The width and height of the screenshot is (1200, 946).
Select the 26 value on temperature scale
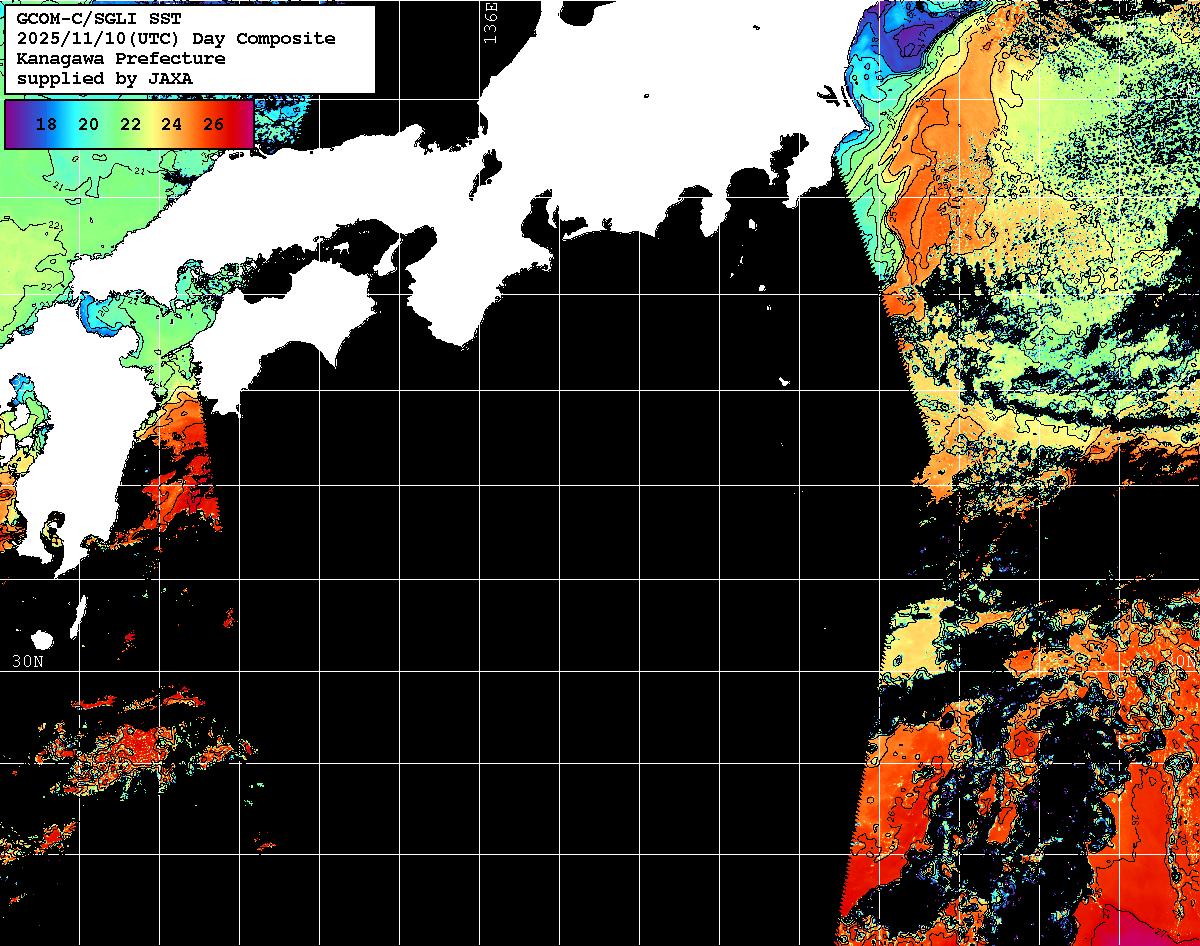(213, 125)
